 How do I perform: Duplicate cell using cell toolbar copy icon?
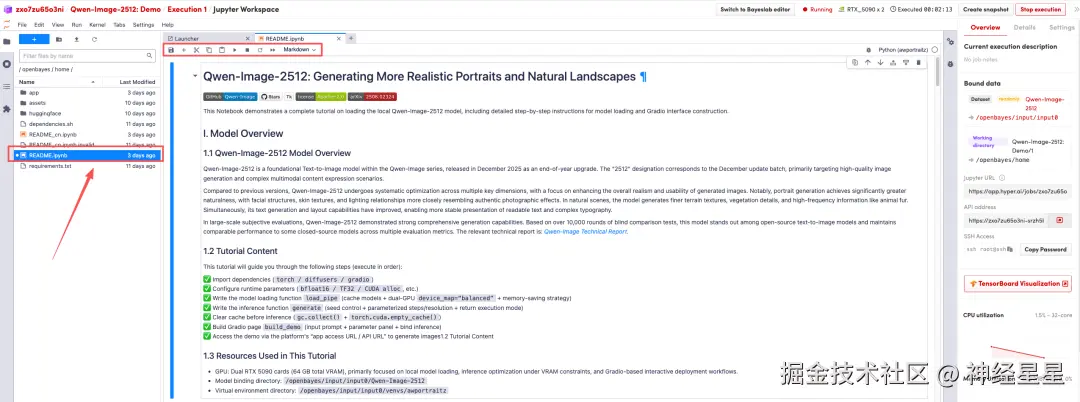(x=855, y=63)
